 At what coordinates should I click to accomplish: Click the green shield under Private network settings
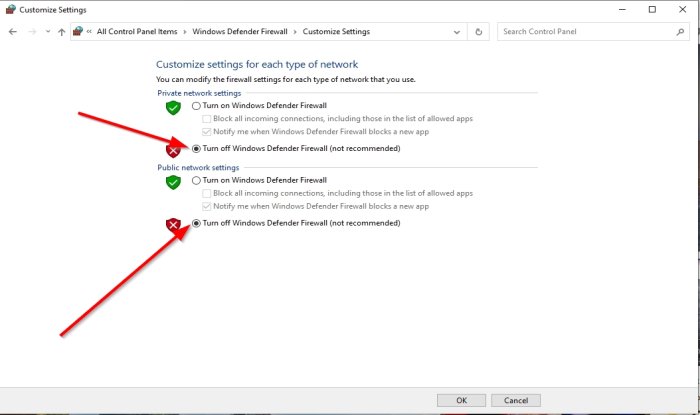coord(173,106)
